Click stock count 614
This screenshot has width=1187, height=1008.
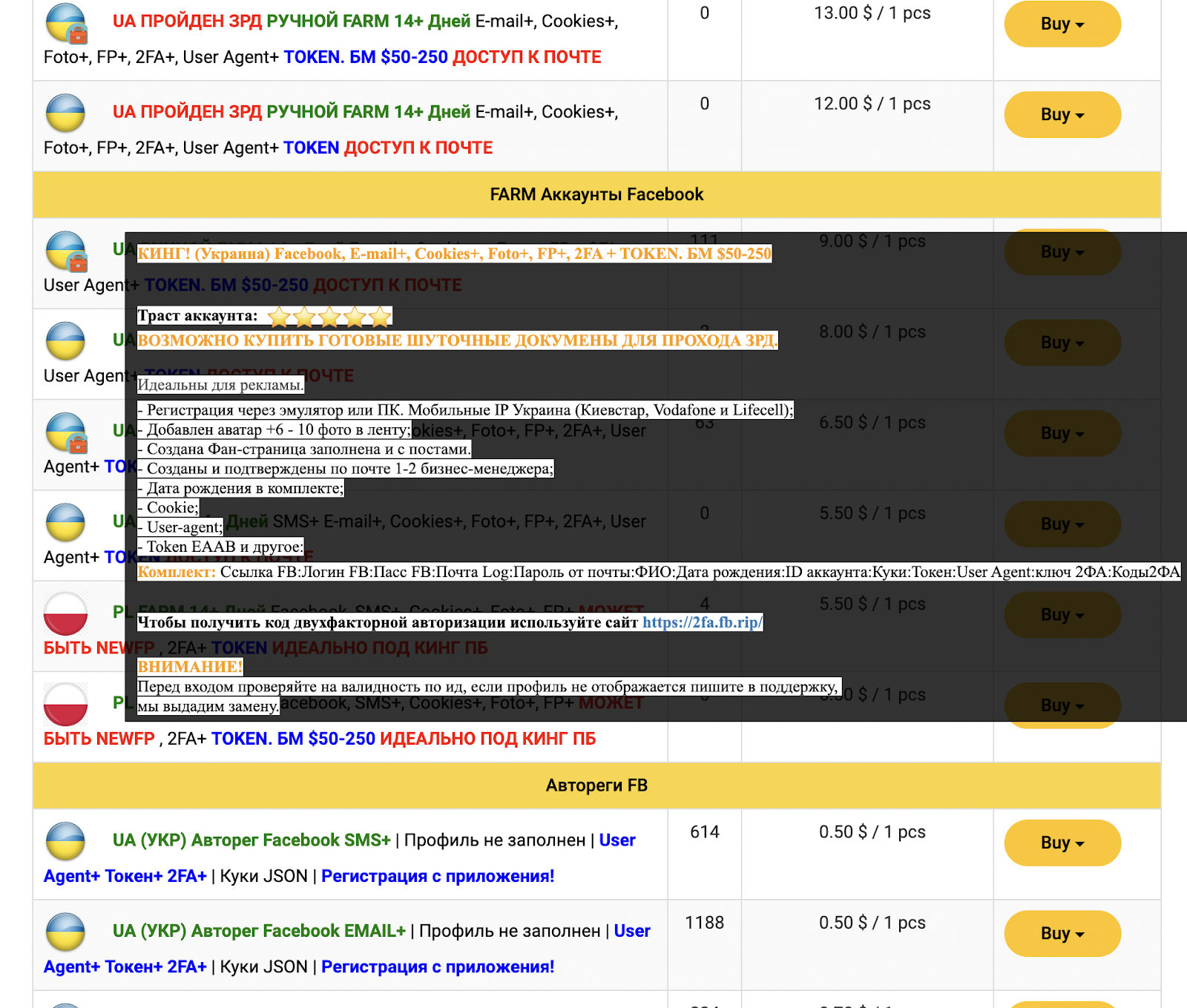pos(704,832)
